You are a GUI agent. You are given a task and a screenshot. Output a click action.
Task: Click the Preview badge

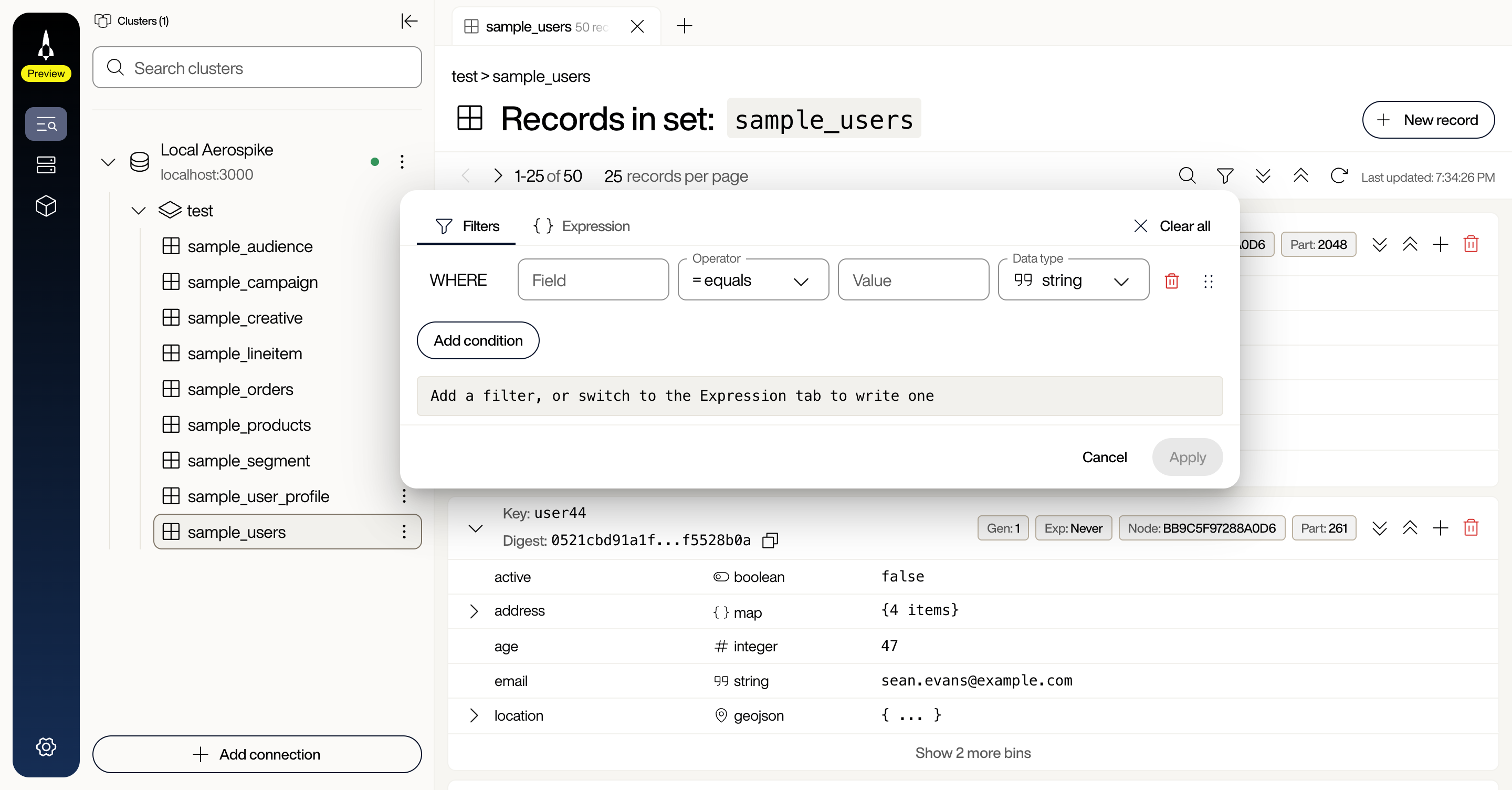tap(46, 74)
